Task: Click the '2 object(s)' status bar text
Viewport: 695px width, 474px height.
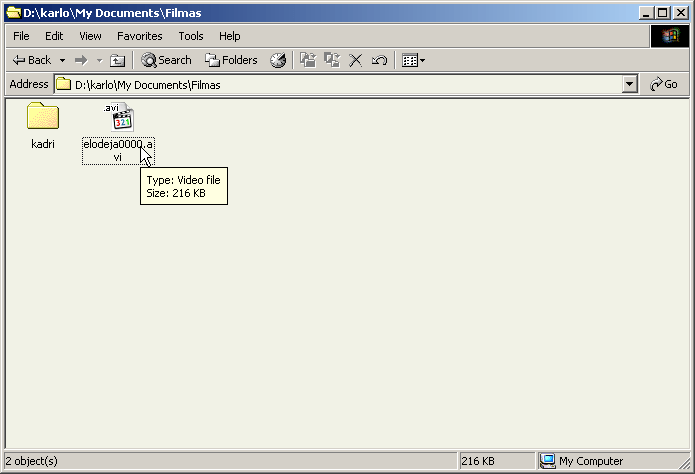Action: 31,461
